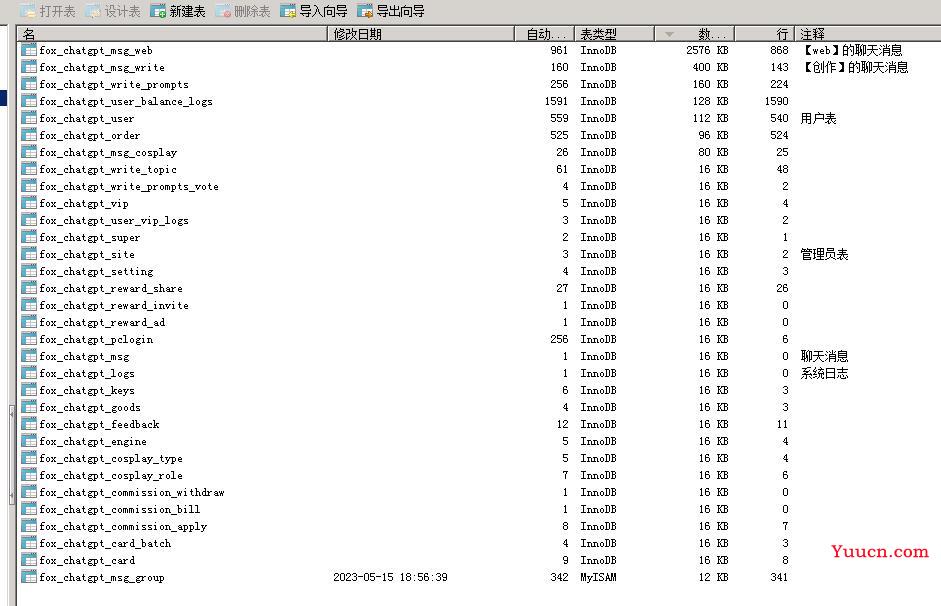Click the Design Table toolbar icon
This screenshot has width=941, height=606.
[x=92, y=11]
